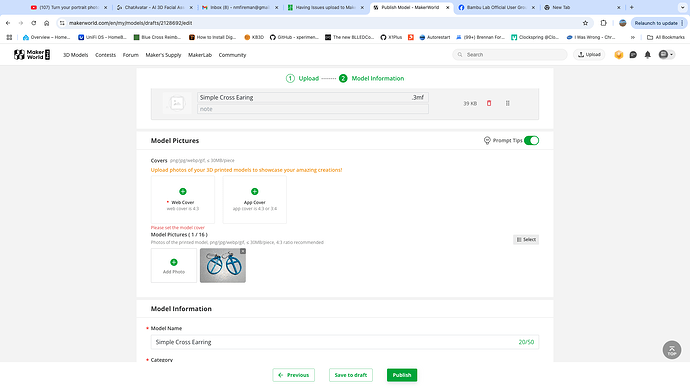Open MakerLab page

click(200, 55)
